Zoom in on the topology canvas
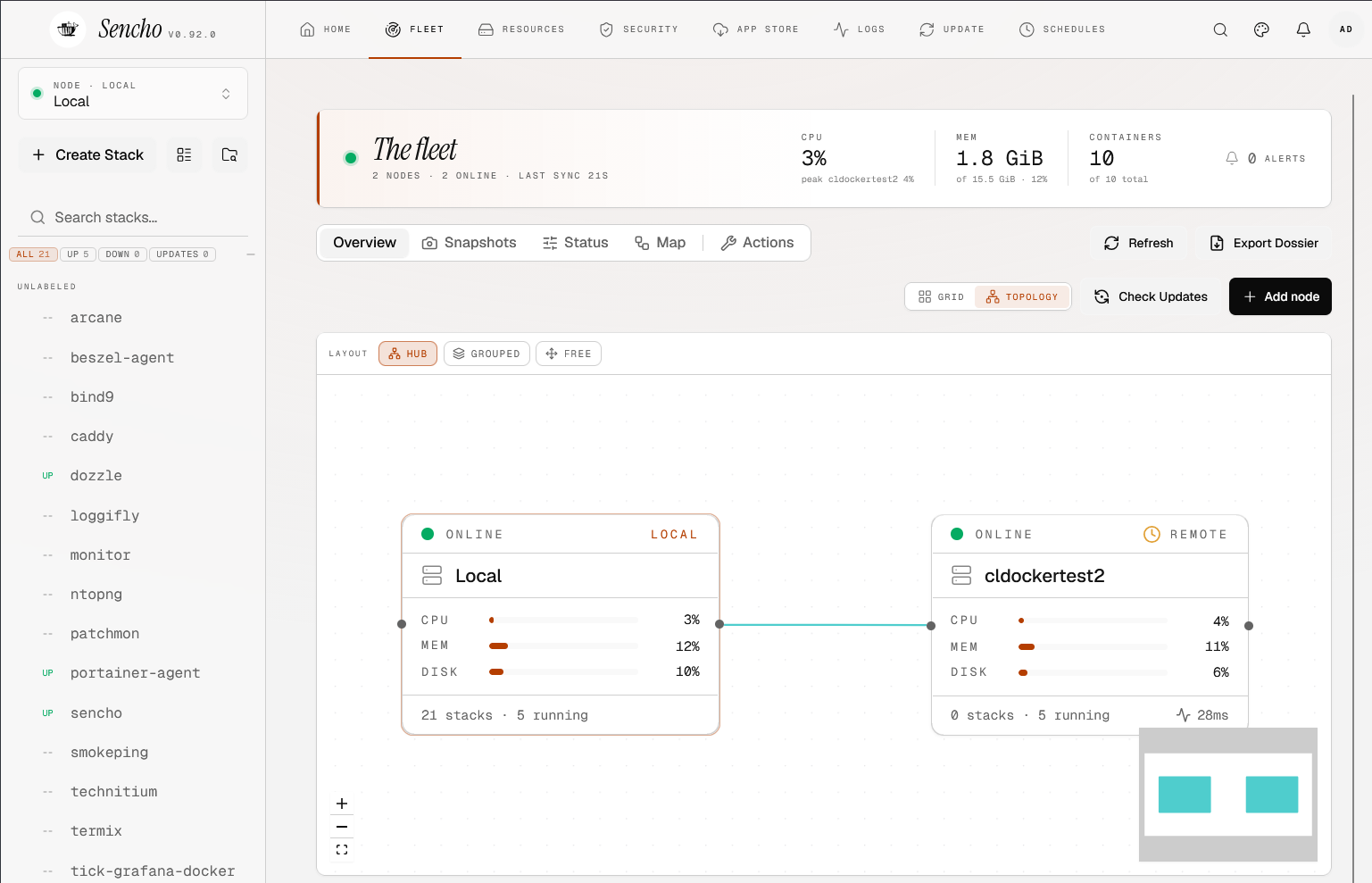Screen dimensions: 1372x883 (342, 804)
